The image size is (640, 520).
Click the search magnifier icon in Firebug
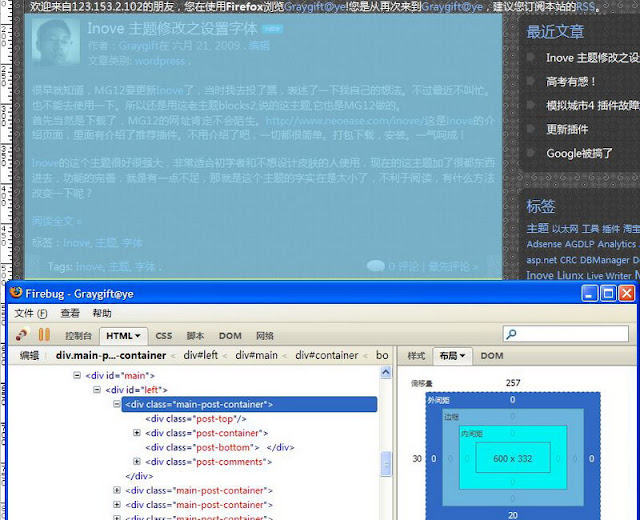511,334
